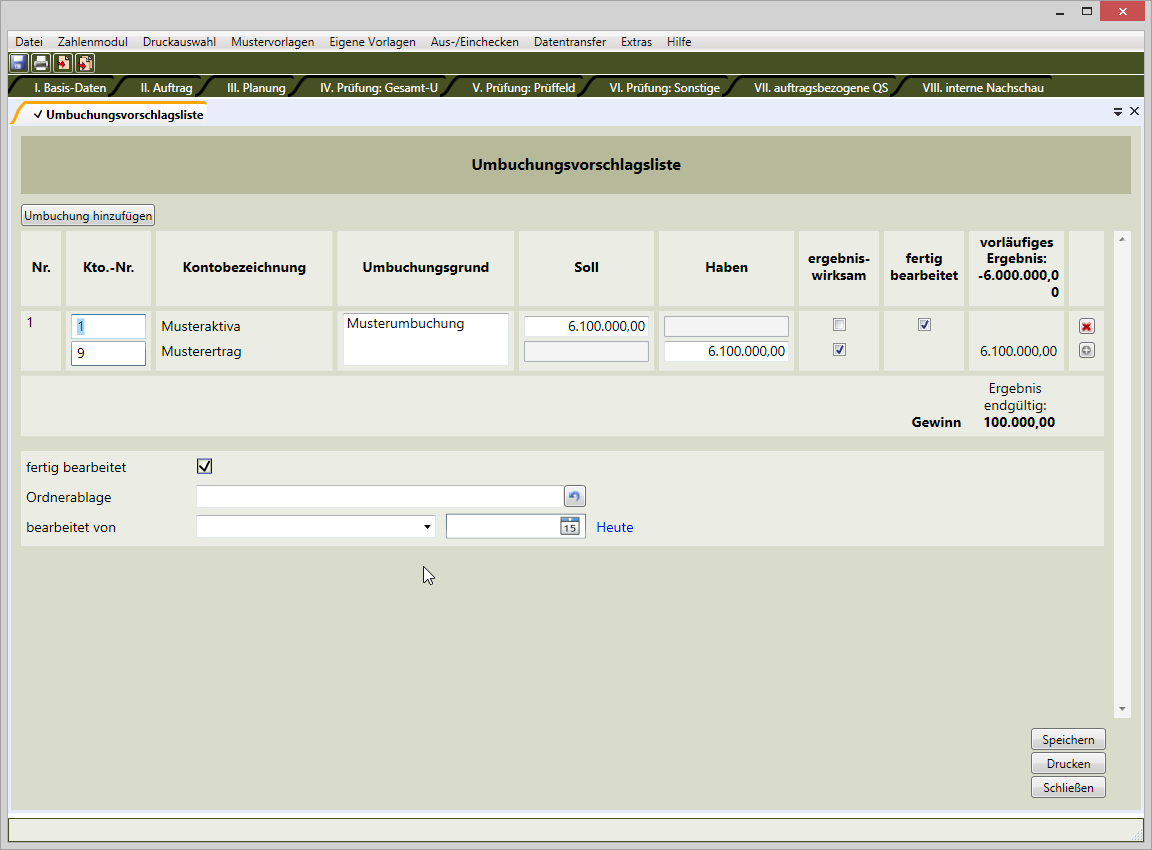Uncheck the bottom 'fertig bearbeitet' checkbox

205,467
